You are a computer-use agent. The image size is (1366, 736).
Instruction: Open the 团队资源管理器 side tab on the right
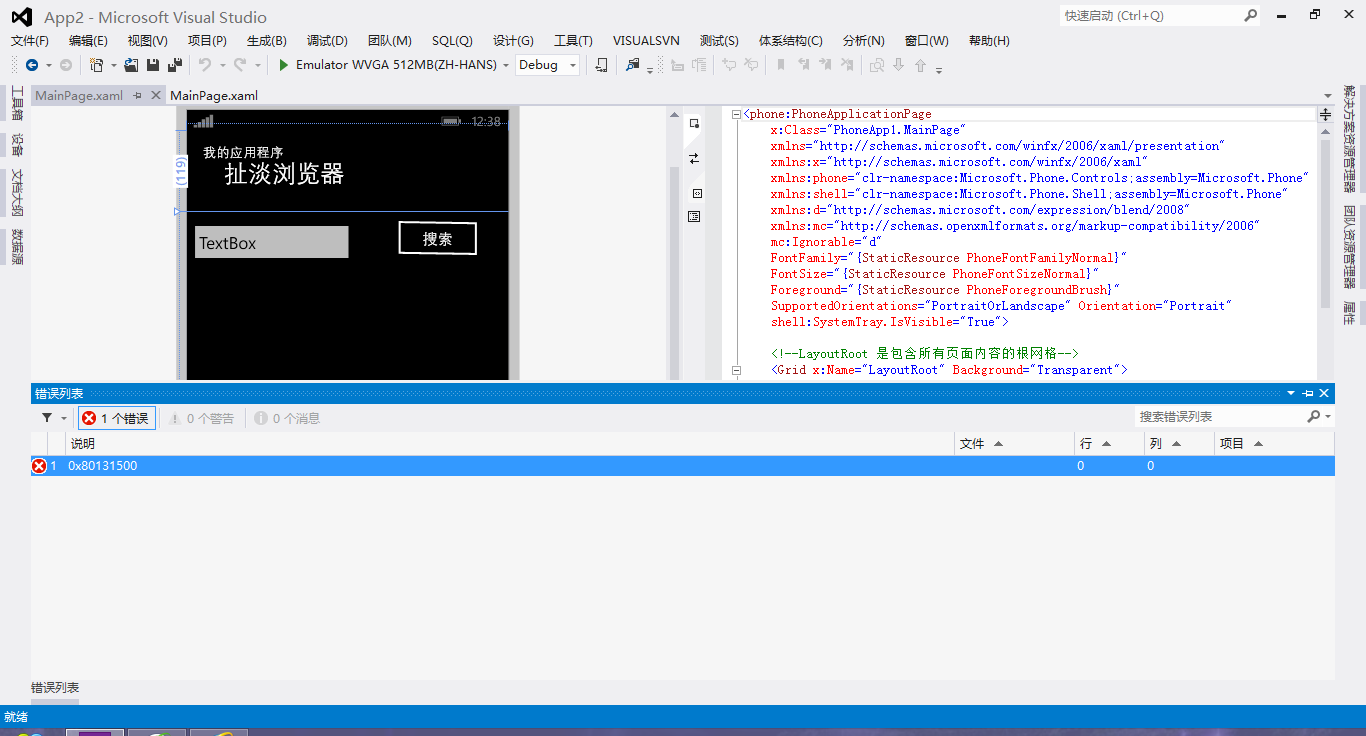coord(1349,247)
